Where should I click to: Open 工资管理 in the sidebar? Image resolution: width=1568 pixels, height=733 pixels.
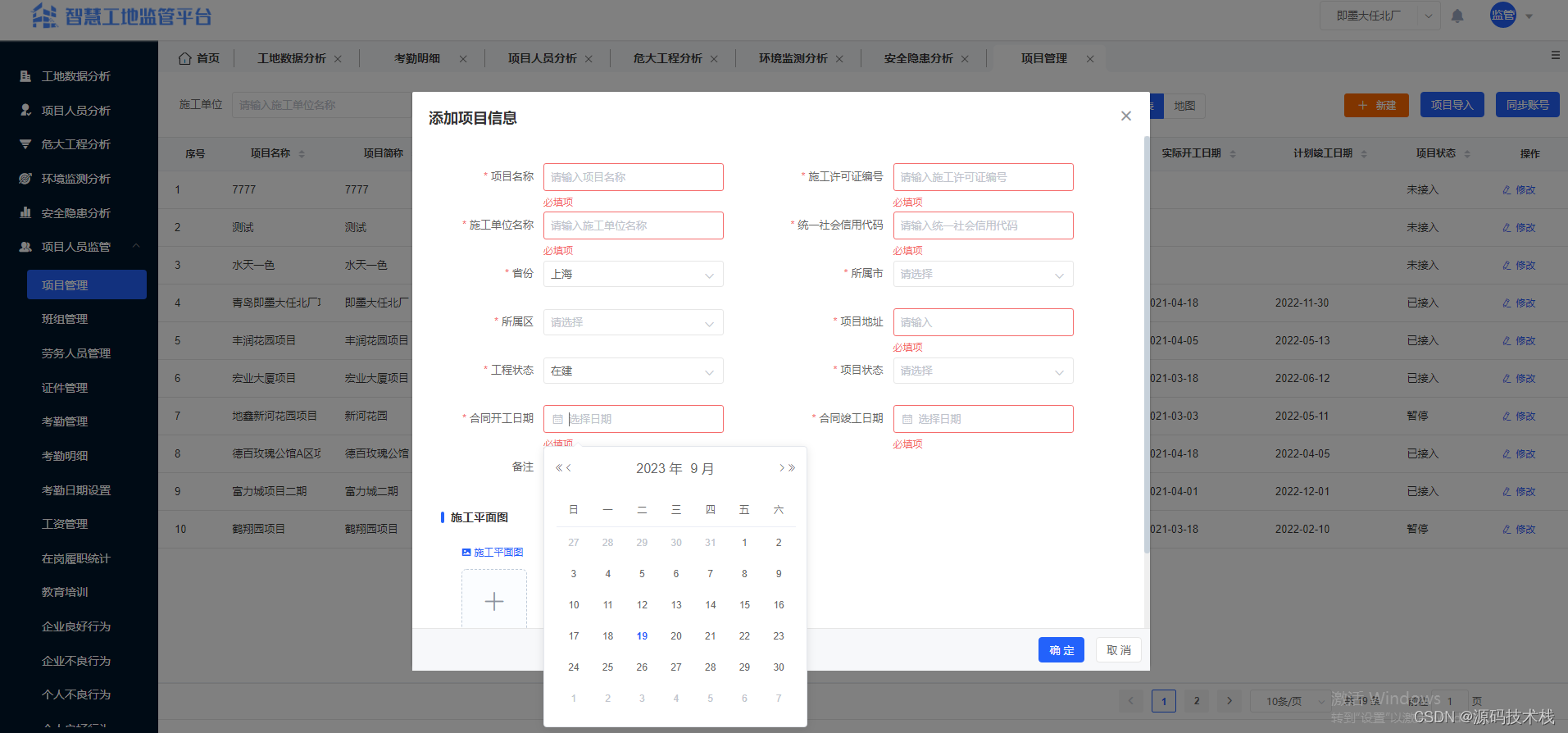tap(65, 524)
